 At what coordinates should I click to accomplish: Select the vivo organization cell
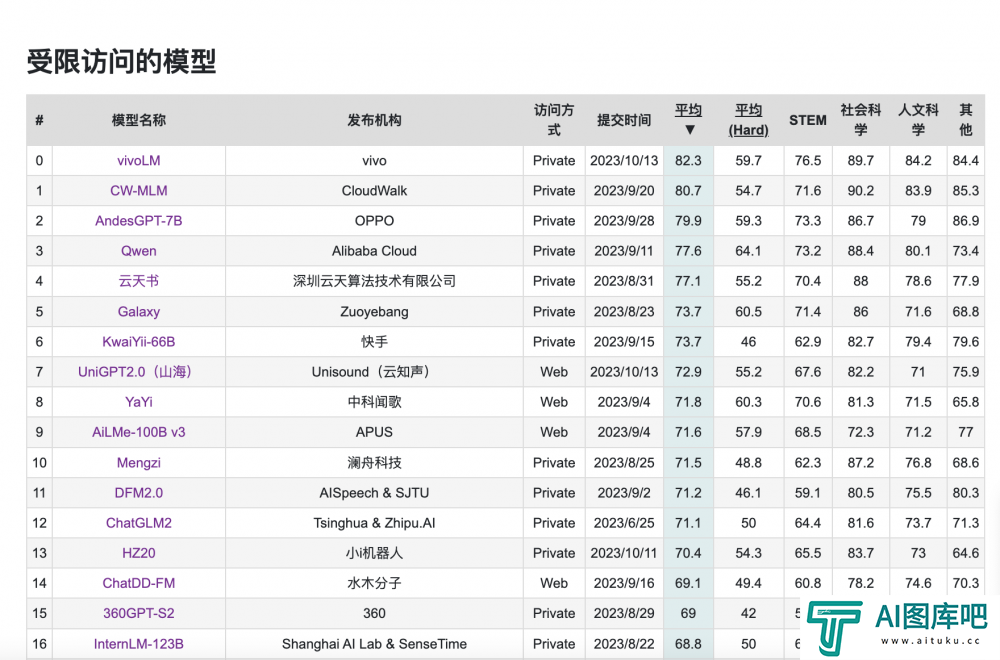click(374, 161)
